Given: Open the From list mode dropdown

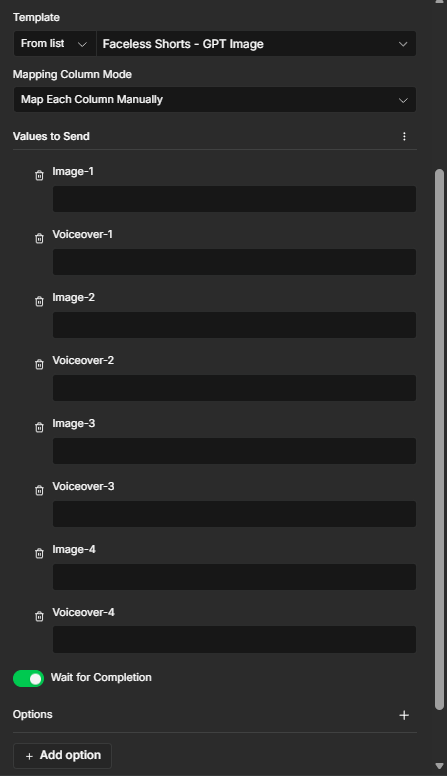Looking at the screenshot, I should pyautogui.click(x=54, y=44).
